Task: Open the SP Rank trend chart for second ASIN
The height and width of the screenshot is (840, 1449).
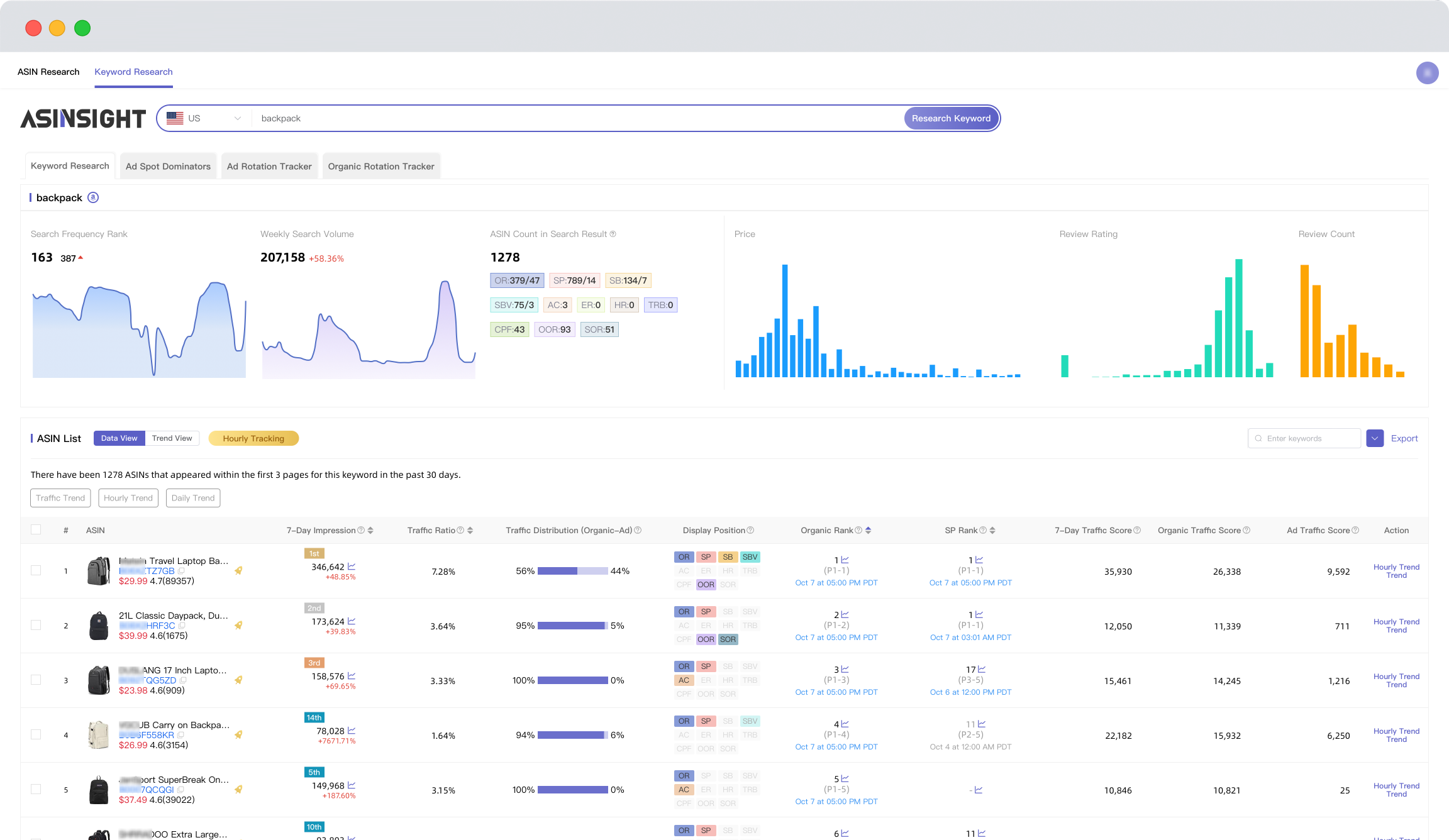Action: pyautogui.click(x=980, y=614)
